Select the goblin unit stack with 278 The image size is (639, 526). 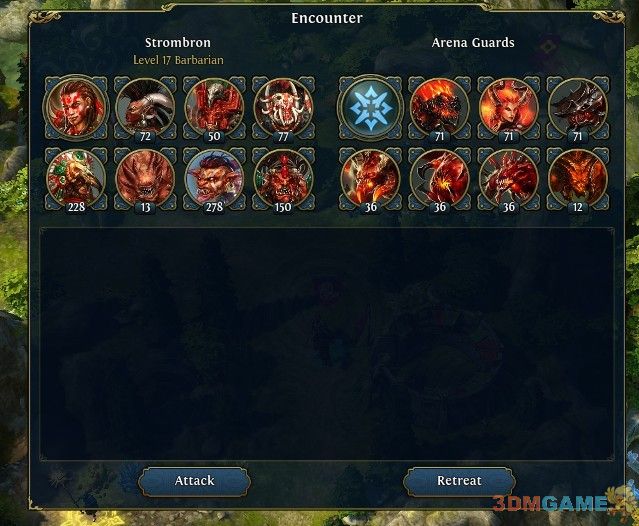(214, 179)
